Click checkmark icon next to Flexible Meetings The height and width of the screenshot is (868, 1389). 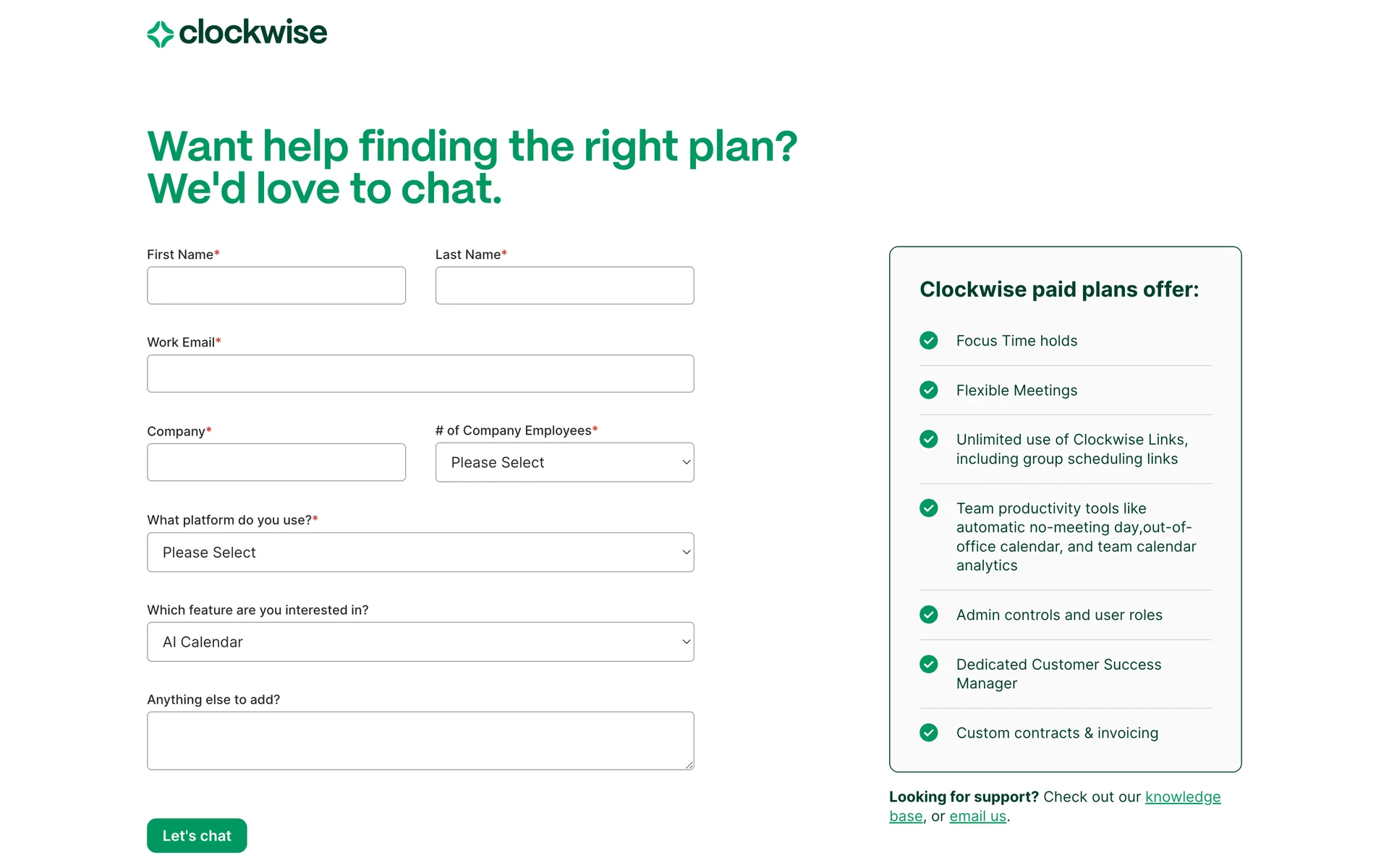point(928,391)
